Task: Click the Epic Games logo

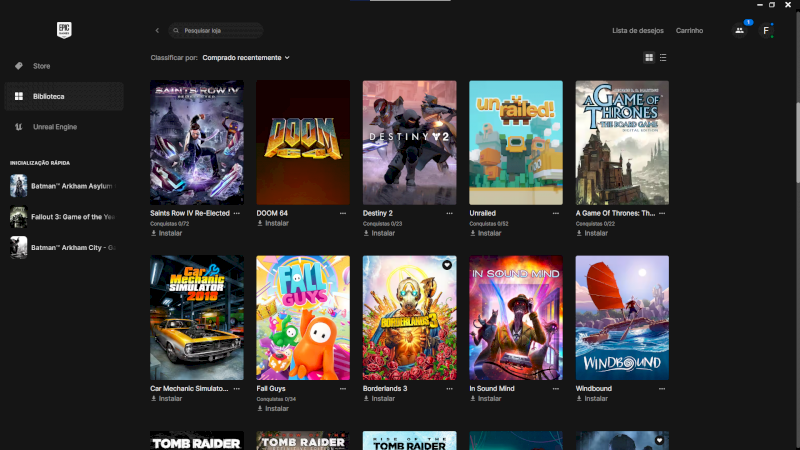Action: pyautogui.click(x=64, y=30)
